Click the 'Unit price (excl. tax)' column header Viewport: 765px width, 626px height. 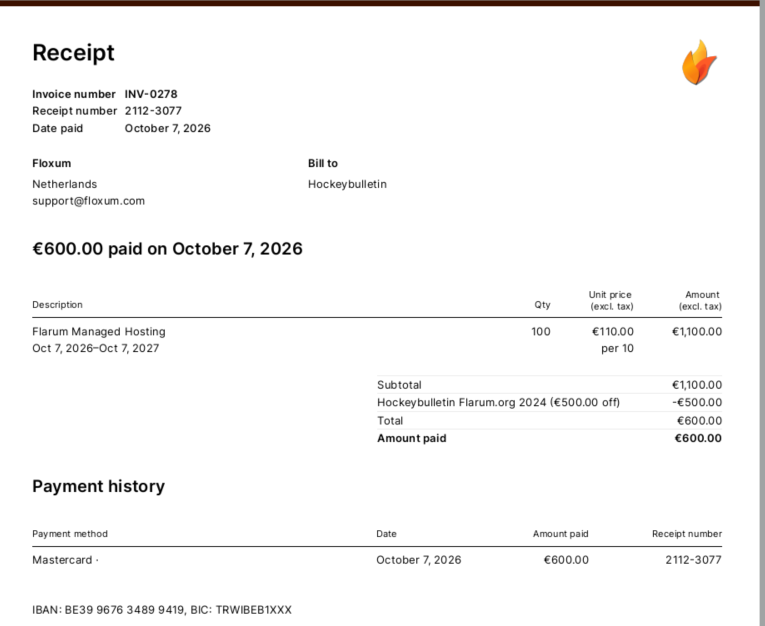point(611,301)
